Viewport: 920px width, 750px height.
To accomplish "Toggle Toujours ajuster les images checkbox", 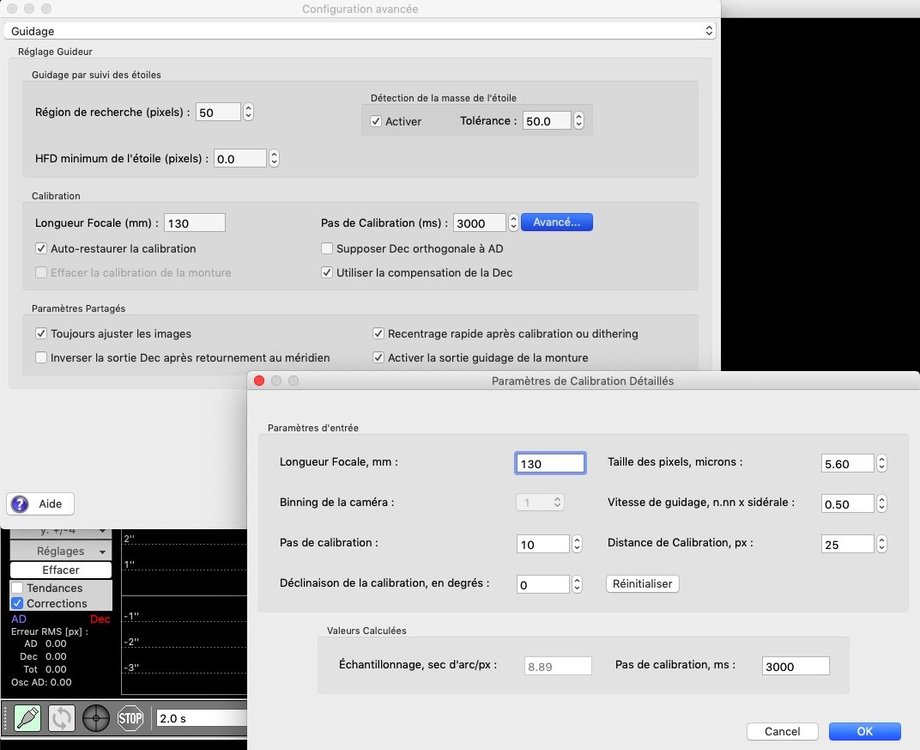I will tap(41, 333).
